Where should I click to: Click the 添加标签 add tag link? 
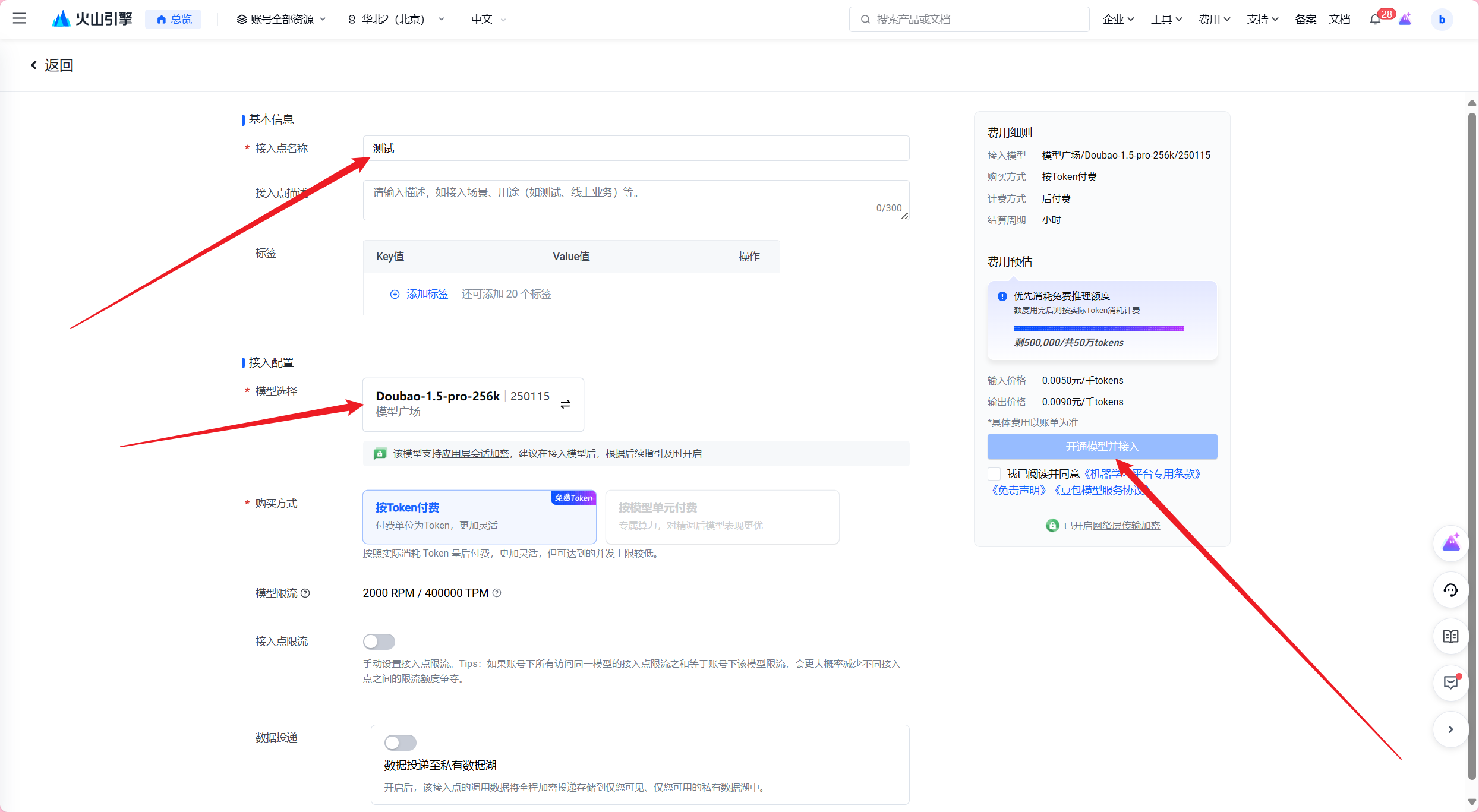tap(427, 294)
